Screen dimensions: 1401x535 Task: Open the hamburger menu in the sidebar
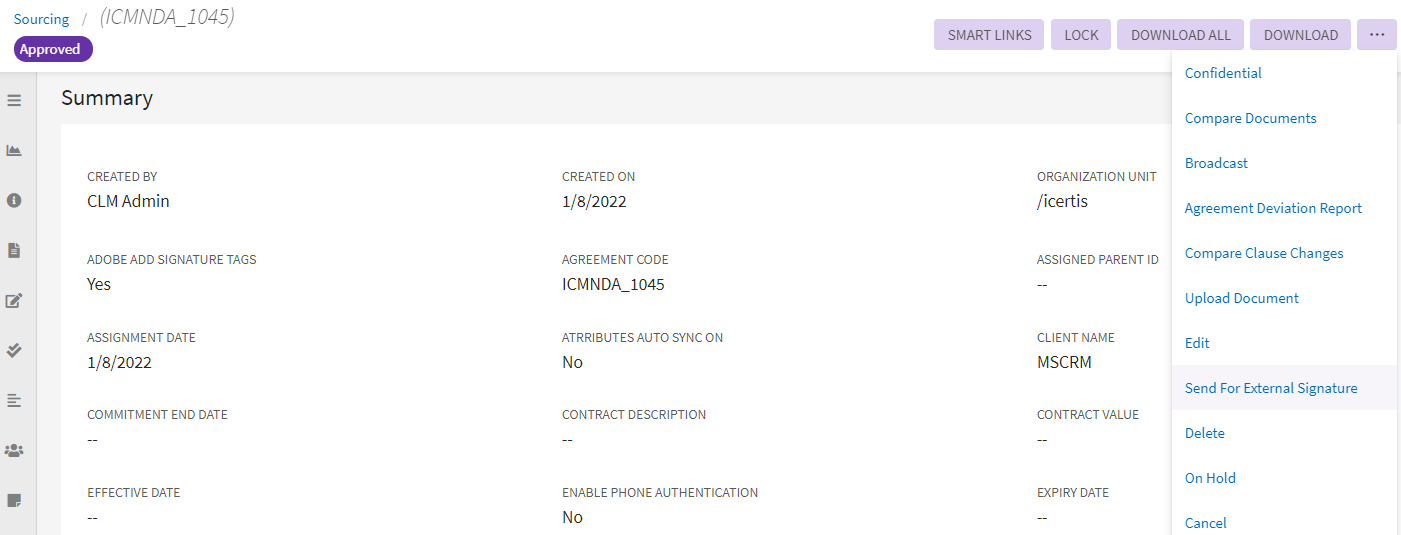pyautogui.click(x=14, y=101)
